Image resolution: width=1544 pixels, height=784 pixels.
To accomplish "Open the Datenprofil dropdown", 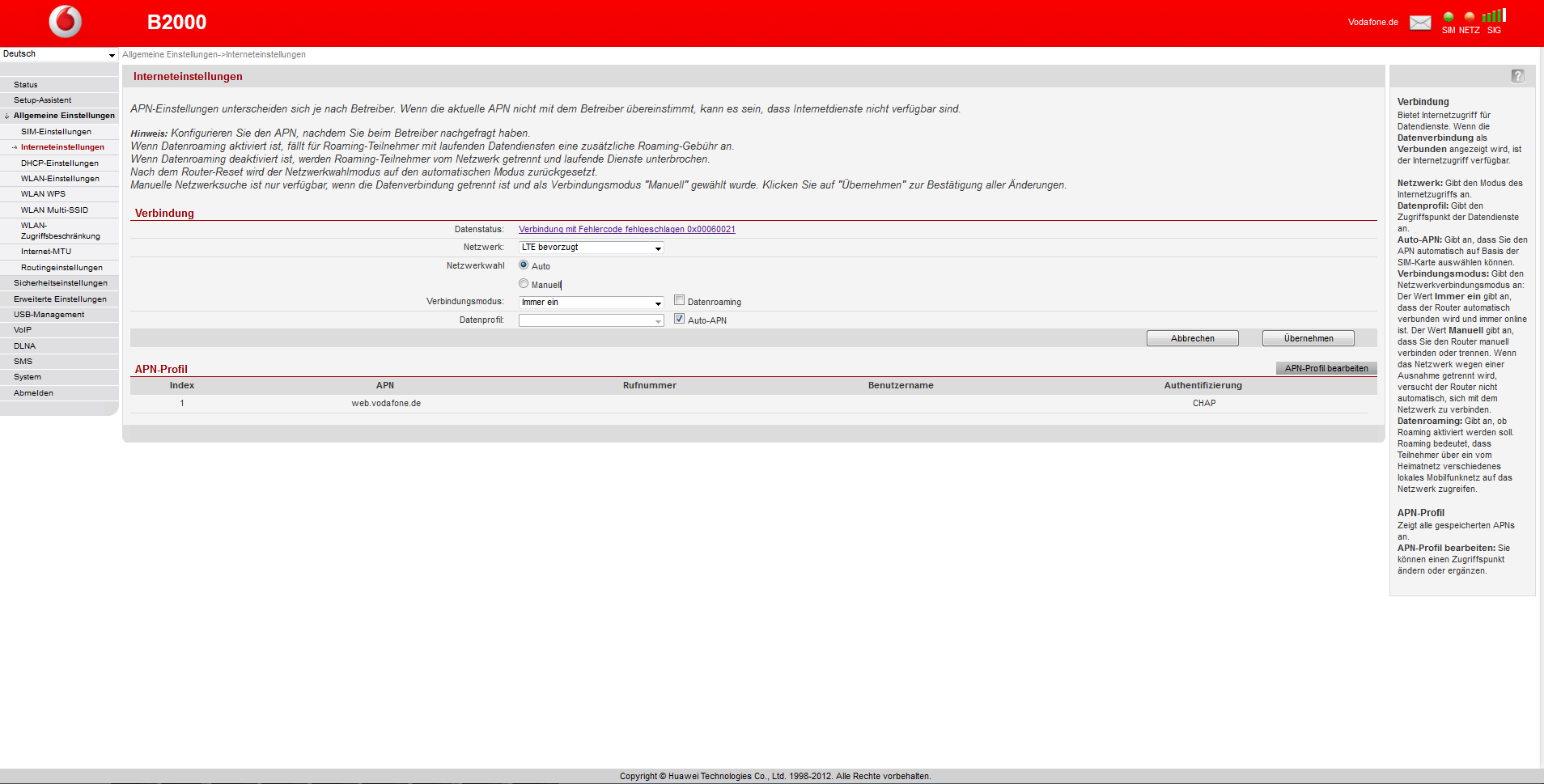I will pos(592,321).
